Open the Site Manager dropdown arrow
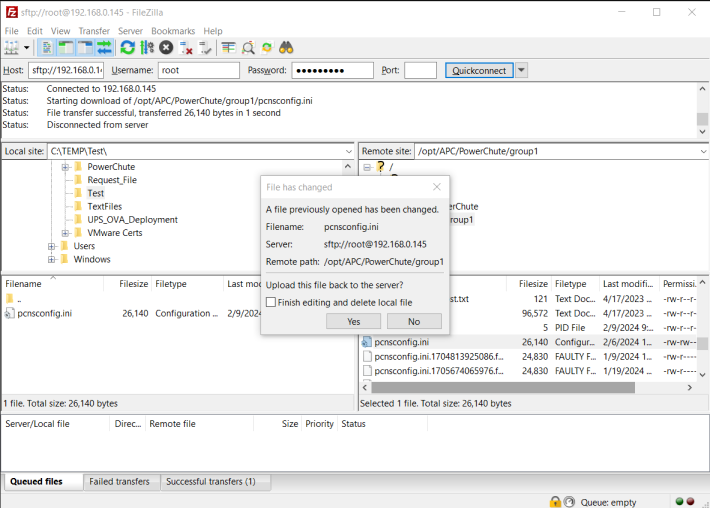The width and height of the screenshot is (710, 508). [x=27, y=48]
